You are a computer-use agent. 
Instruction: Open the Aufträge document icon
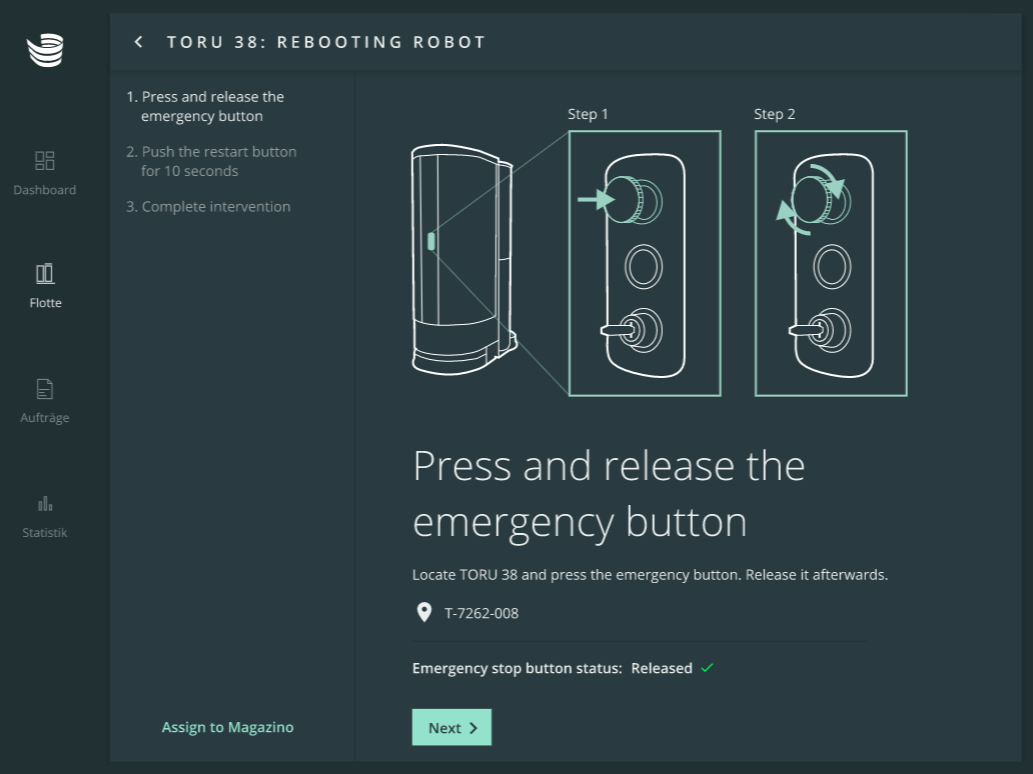click(45, 389)
